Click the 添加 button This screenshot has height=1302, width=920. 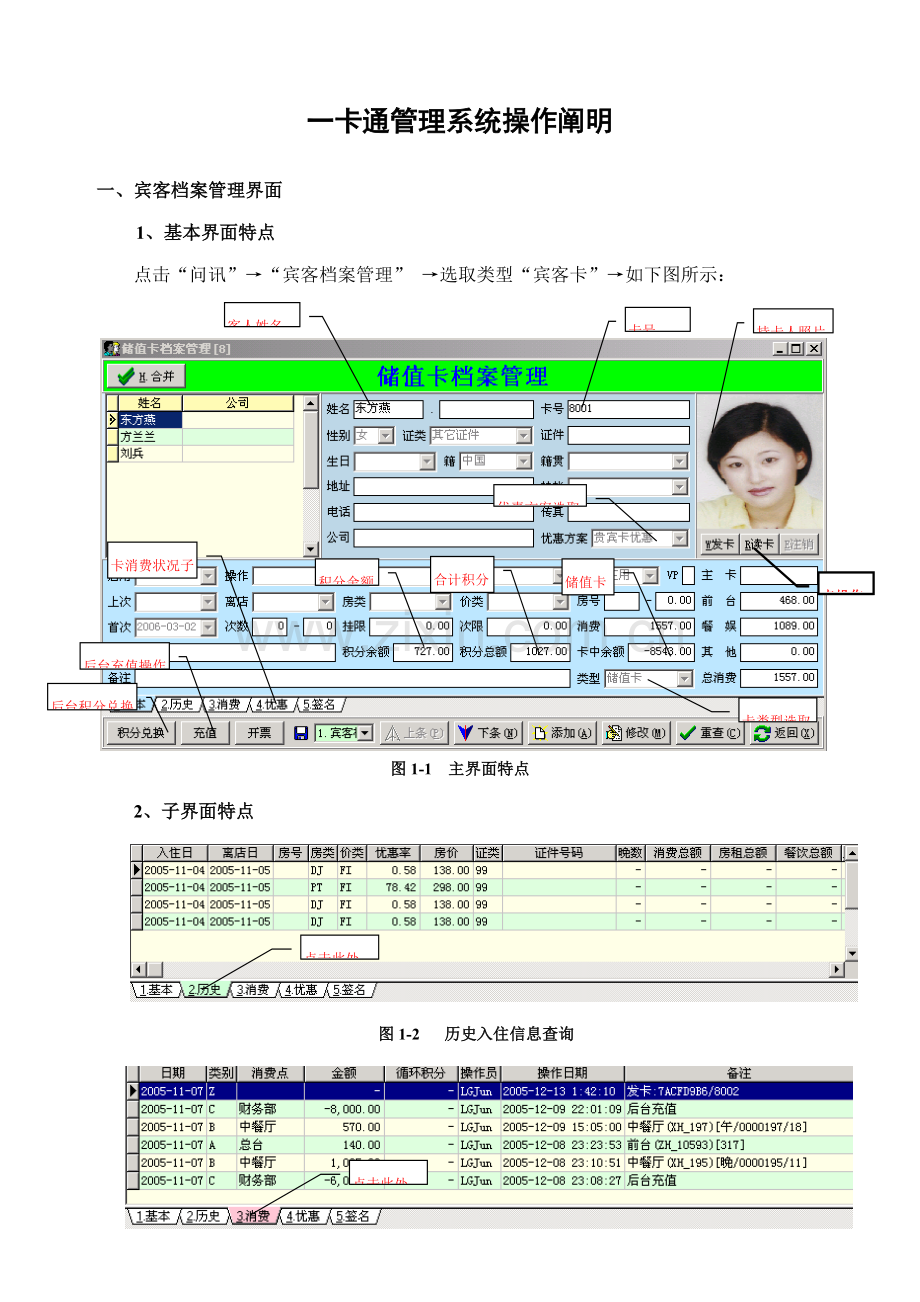tap(561, 733)
